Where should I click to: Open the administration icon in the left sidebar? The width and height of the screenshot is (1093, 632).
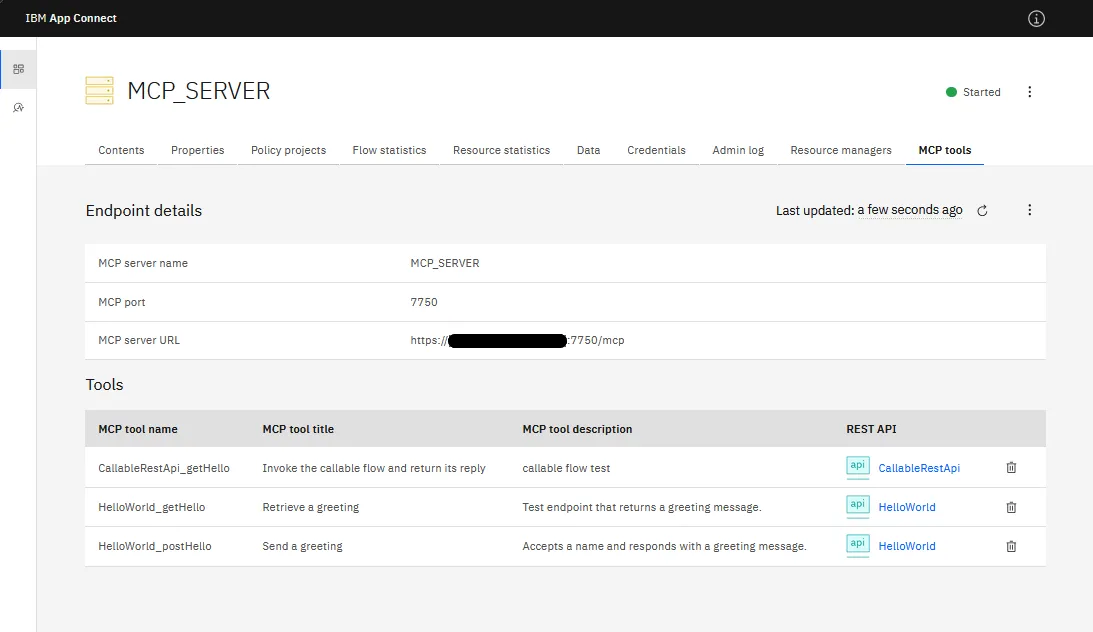[x=19, y=107]
